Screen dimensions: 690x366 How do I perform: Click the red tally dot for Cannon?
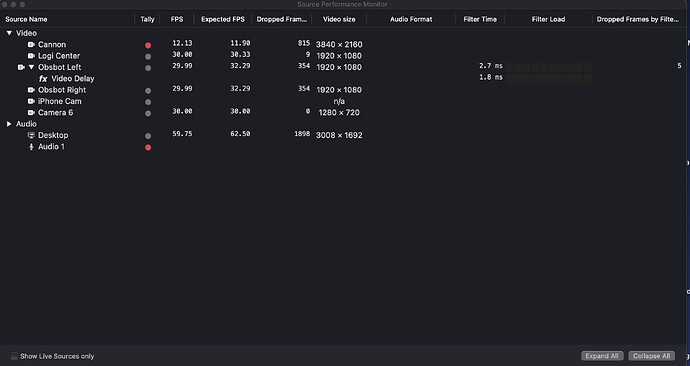point(148,45)
